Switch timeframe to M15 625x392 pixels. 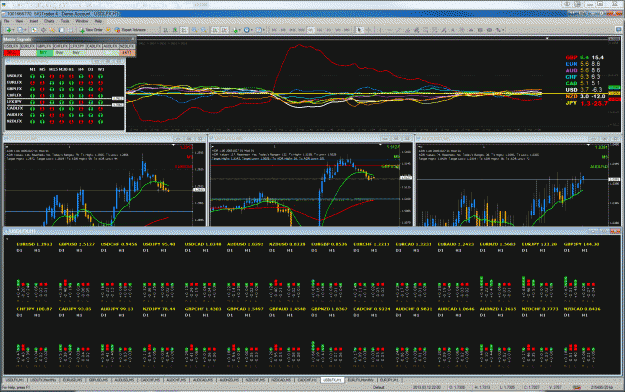coord(293,30)
